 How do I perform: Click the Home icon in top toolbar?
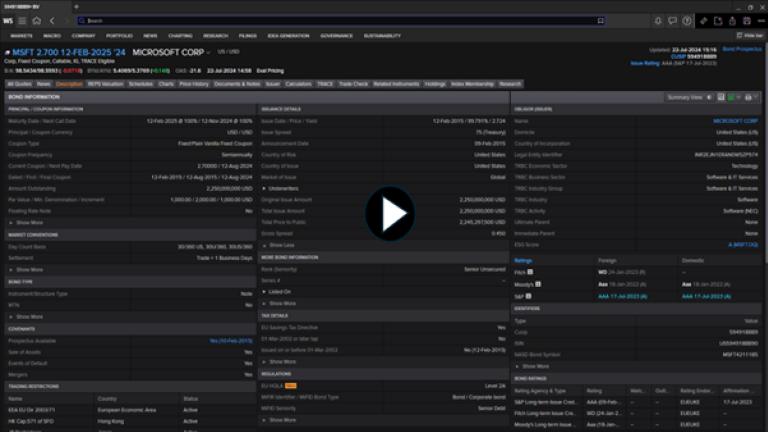pyautogui.click(x=36, y=20)
